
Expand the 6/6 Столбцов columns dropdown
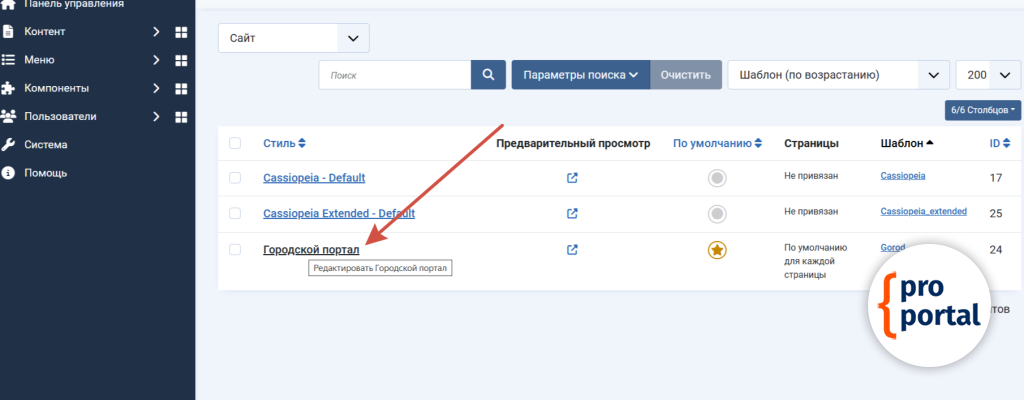click(x=983, y=109)
